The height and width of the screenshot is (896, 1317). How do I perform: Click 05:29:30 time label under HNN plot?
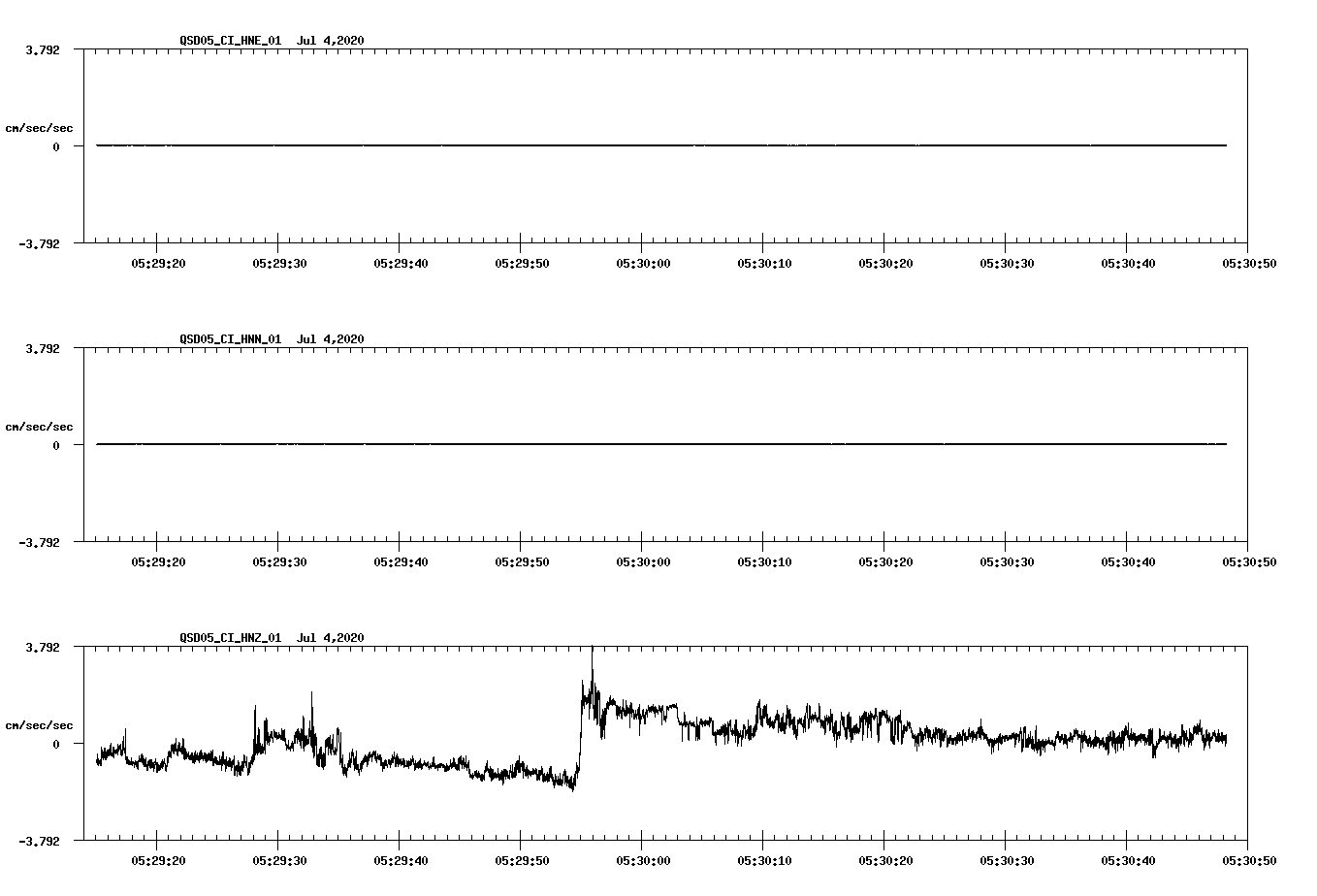pos(280,561)
